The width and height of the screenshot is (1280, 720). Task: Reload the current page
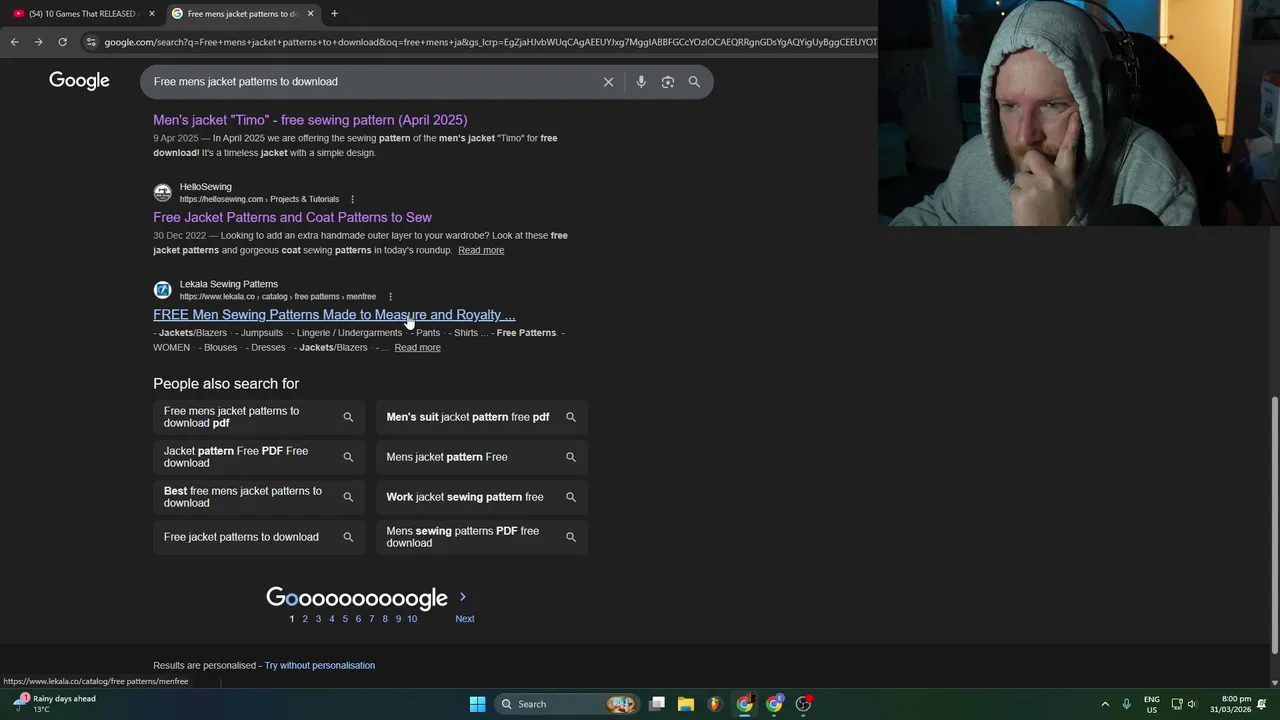point(62,42)
